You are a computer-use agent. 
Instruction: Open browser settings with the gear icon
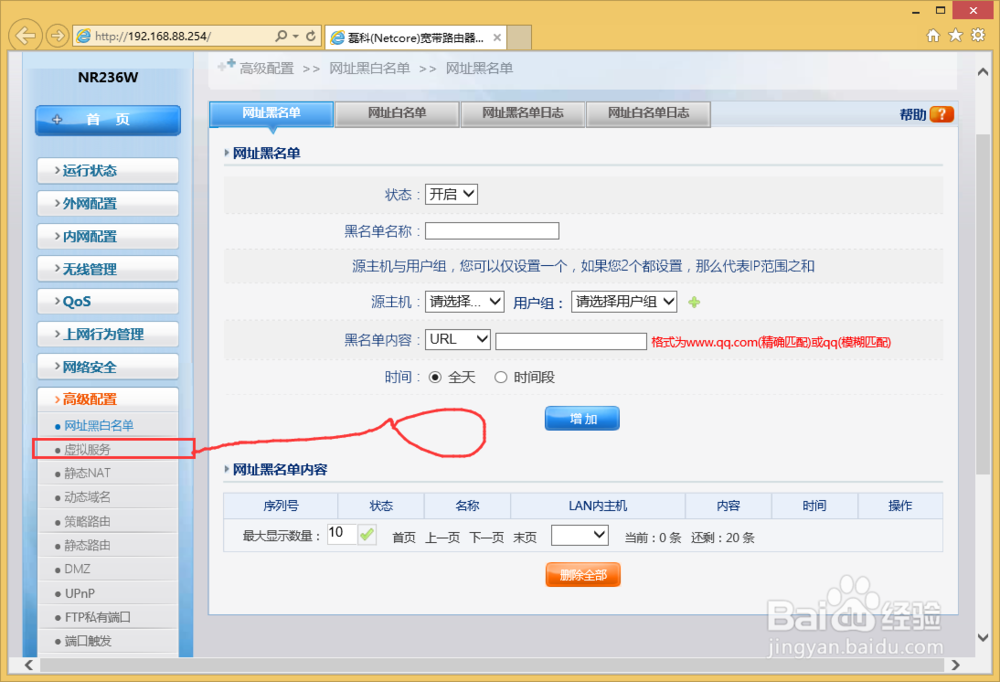coord(978,35)
